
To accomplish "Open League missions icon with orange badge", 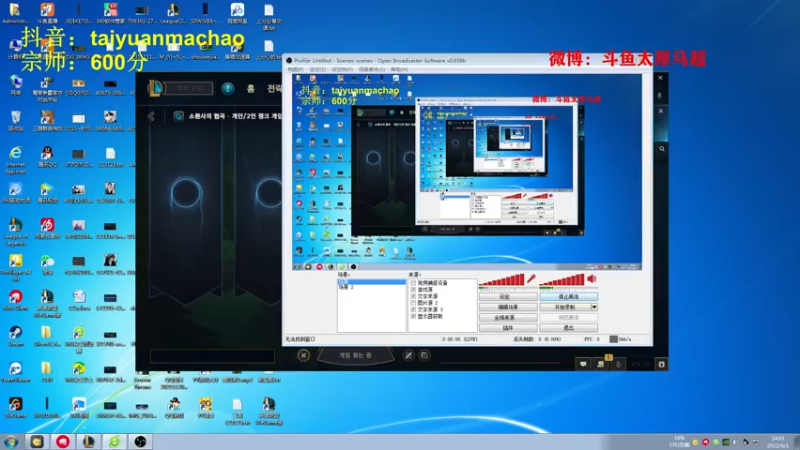I will click(601, 363).
